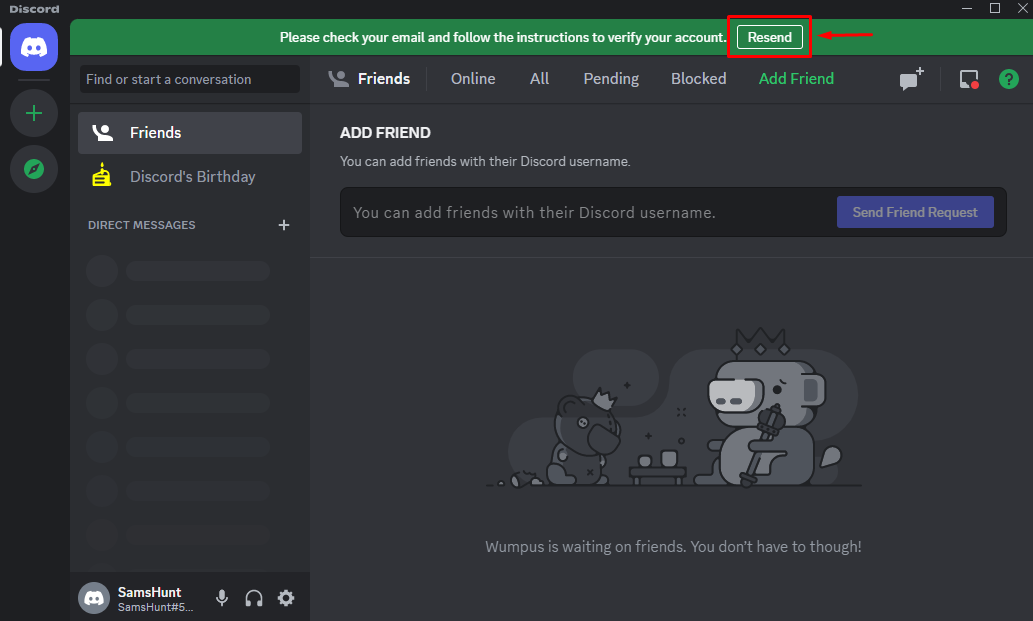Open the Pending tab
Screen dimensions: 1033x621
tap(611, 79)
